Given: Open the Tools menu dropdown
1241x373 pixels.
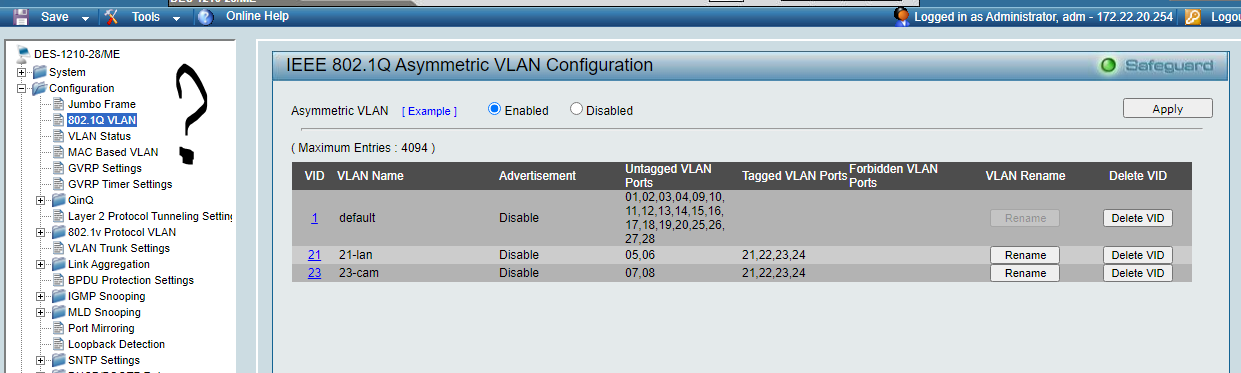Looking at the screenshot, I should point(174,18).
